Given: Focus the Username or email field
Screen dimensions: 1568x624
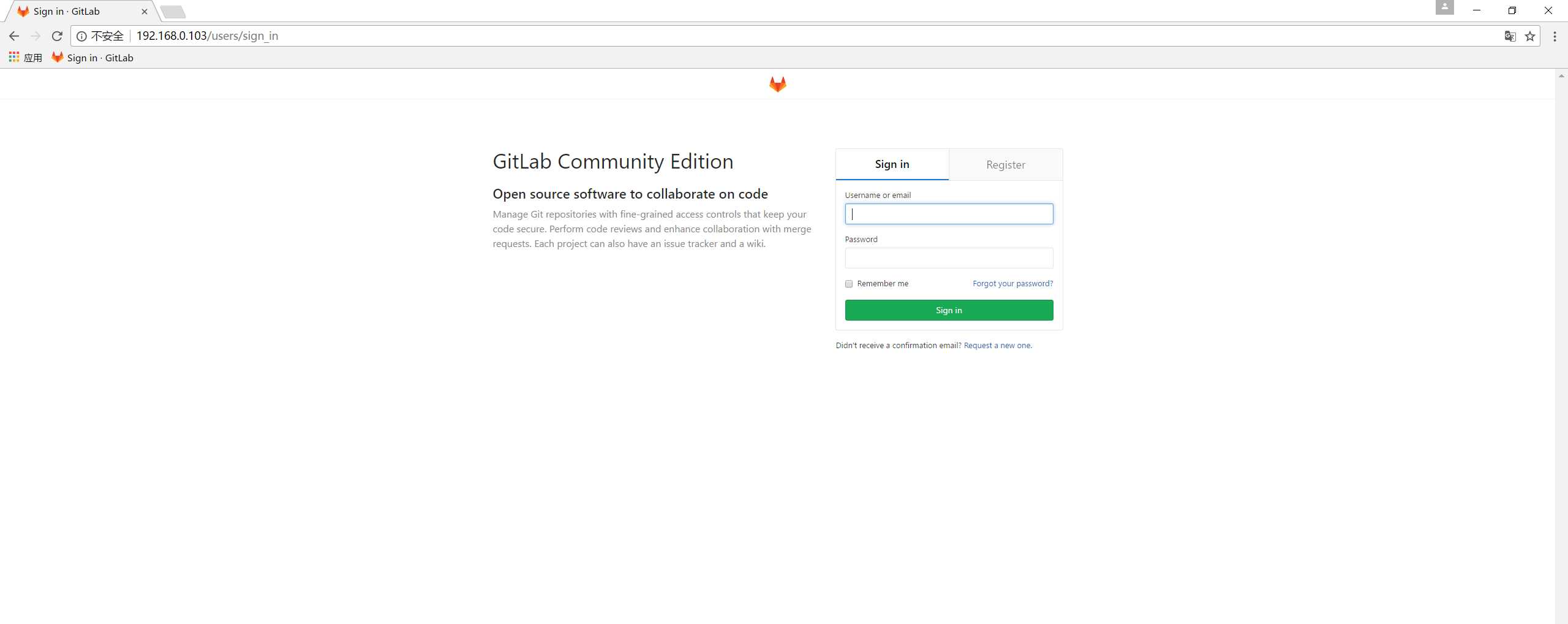Looking at the screenshot, I should pos(949,214).
